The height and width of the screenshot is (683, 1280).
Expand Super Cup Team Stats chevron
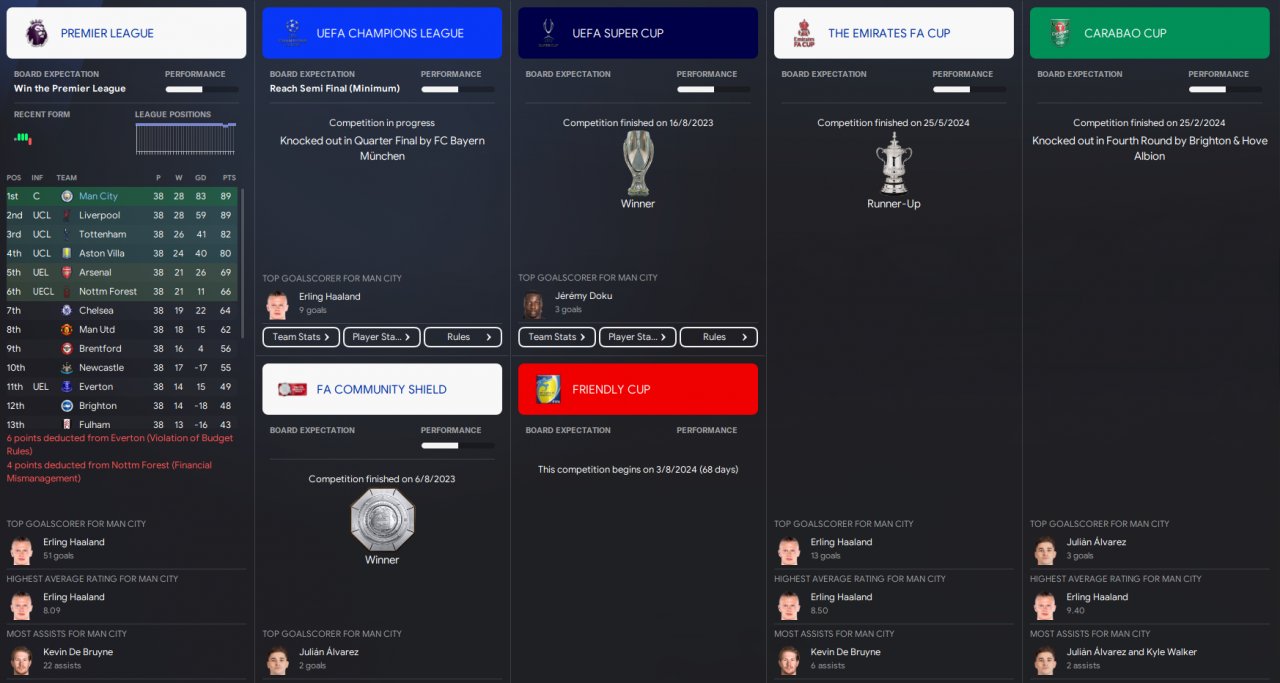point(583,337)
